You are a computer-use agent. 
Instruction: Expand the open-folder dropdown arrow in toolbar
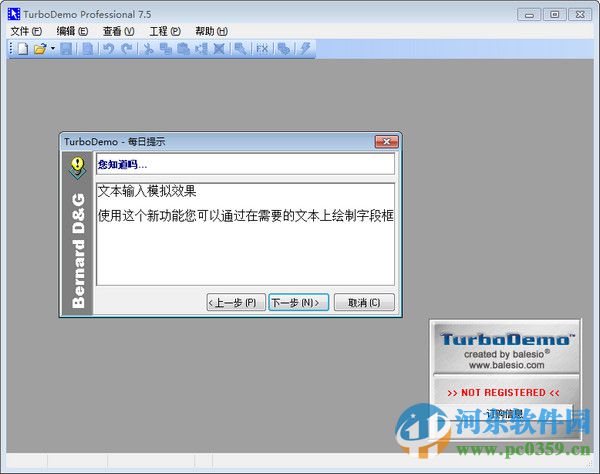[x=53, y=49]
